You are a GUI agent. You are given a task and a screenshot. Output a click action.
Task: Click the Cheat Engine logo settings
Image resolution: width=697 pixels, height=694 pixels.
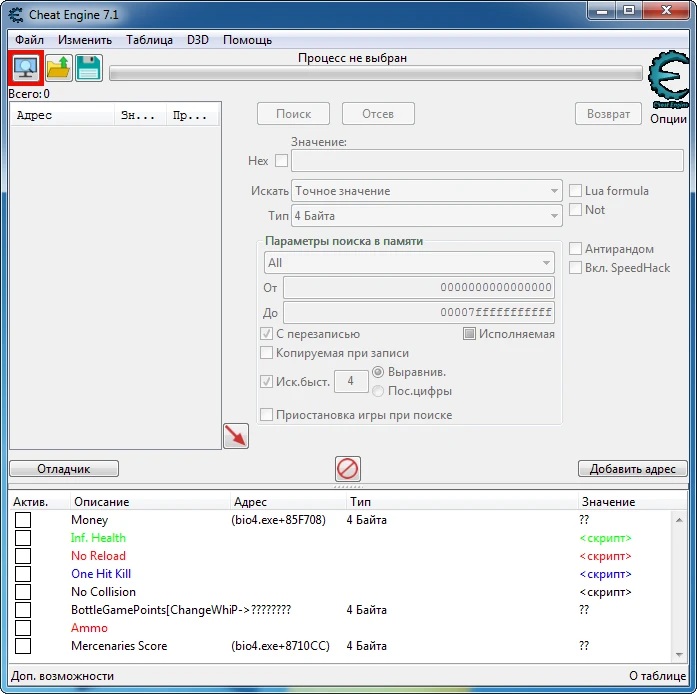click(x=669, y=80)
